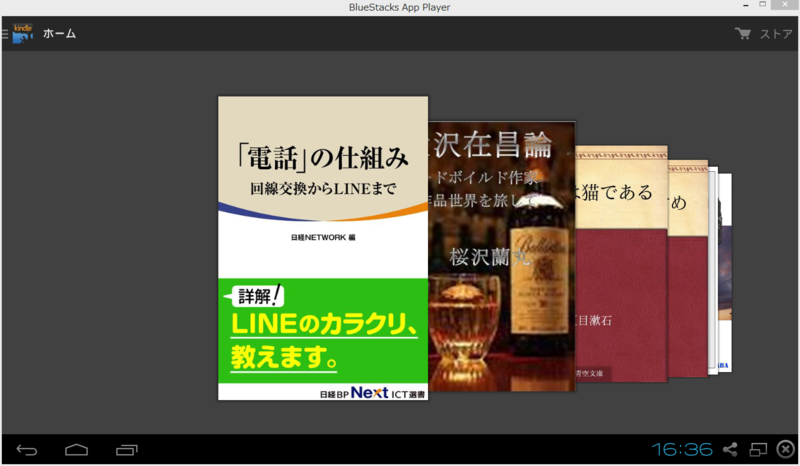Click the share icon in bottom bar
Screen dimensions: 800x466
pos(730,449)
